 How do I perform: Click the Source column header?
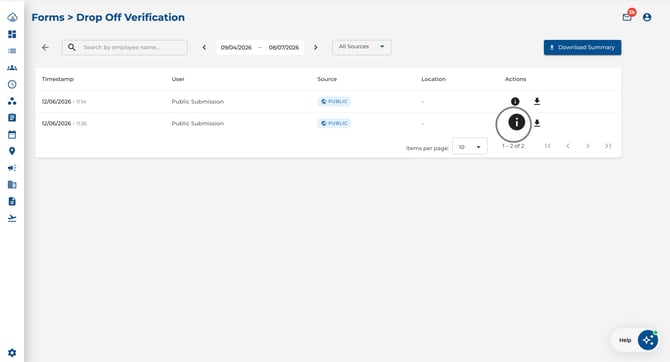tap(327, 79)
